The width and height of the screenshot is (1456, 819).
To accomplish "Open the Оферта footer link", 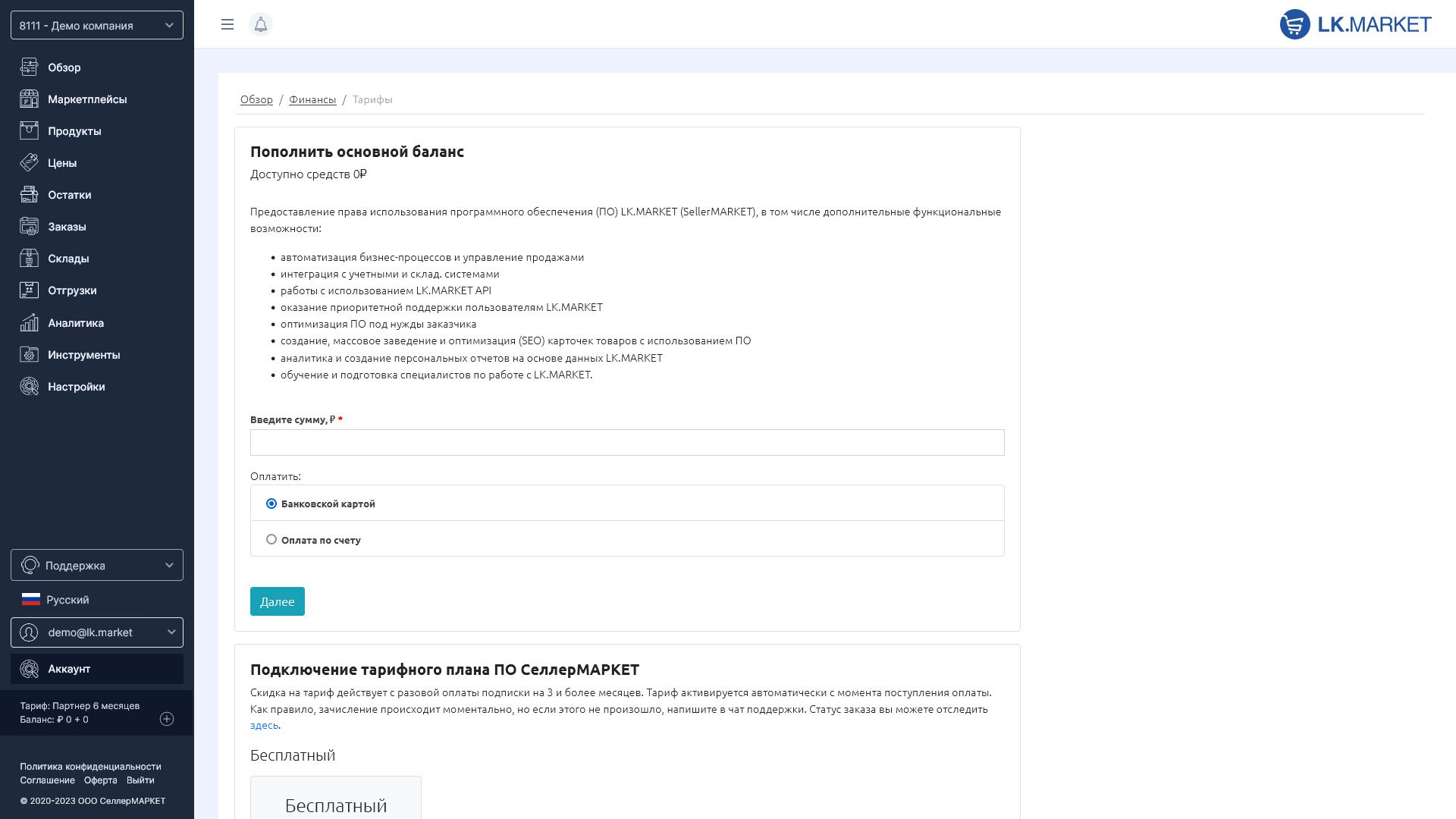I will click(101, 780).
